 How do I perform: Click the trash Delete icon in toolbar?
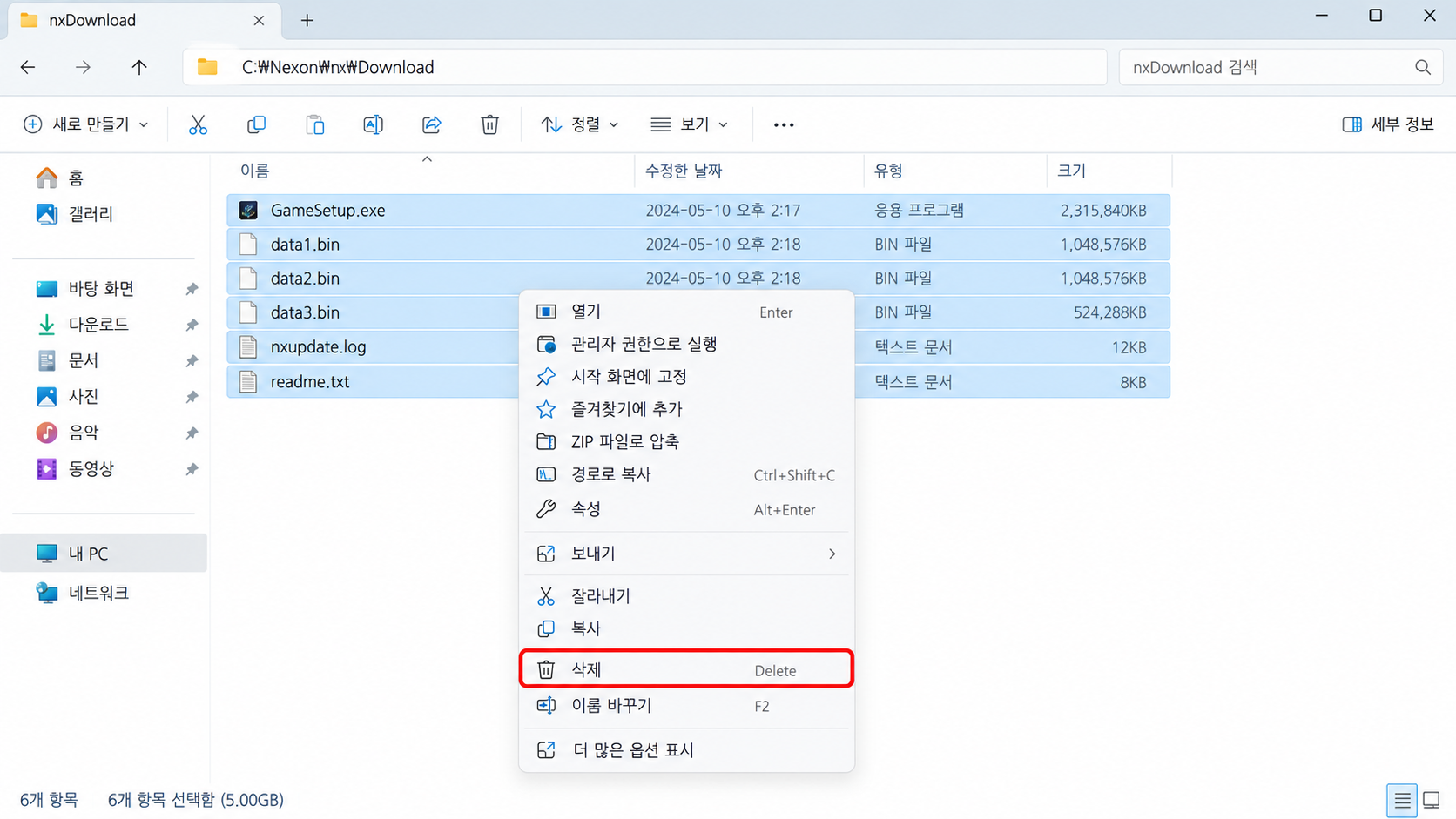(489, 124)
